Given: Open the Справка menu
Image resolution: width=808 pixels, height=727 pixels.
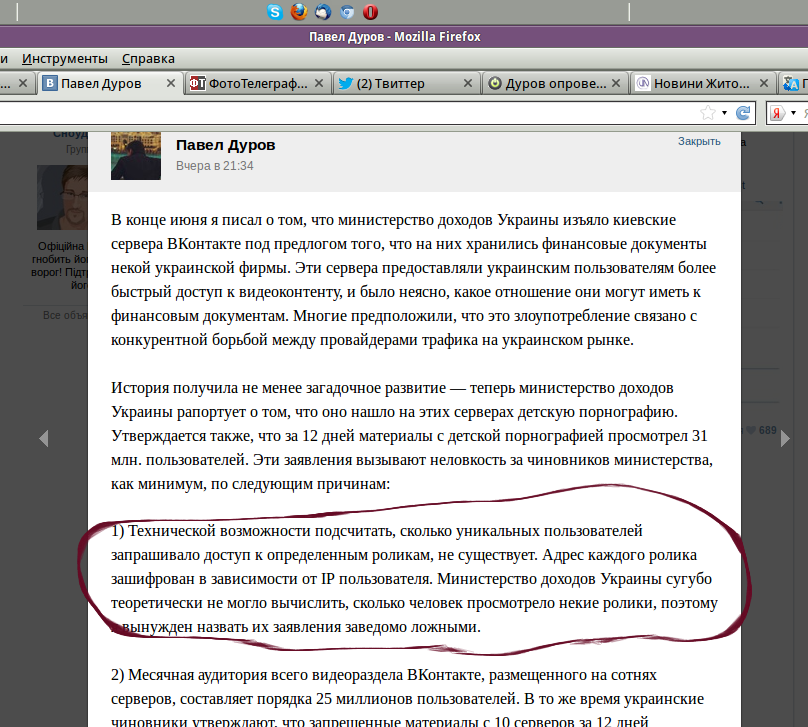Looking at the screenshot, I should [148, 59].
